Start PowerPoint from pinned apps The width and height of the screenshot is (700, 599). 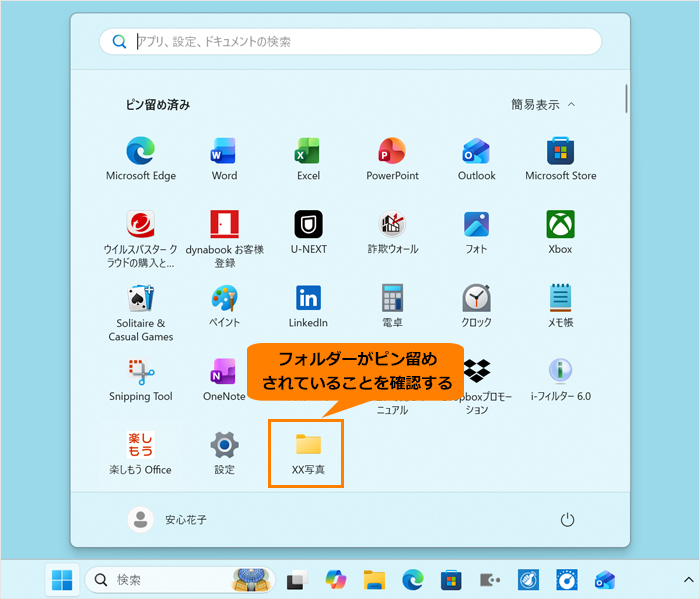pos(392,159)
